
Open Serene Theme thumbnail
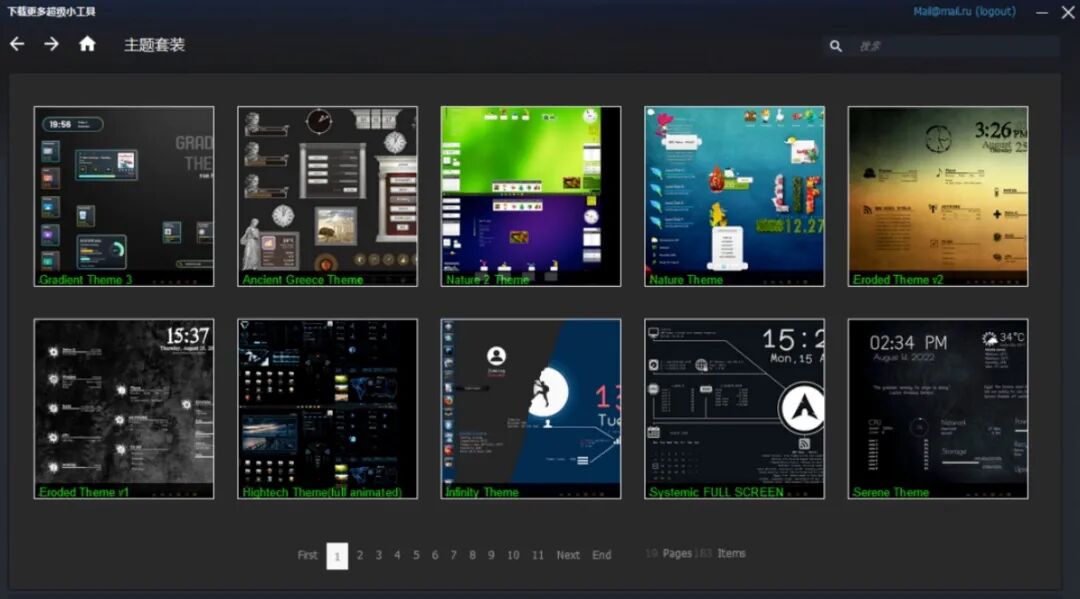coord(937,409)
